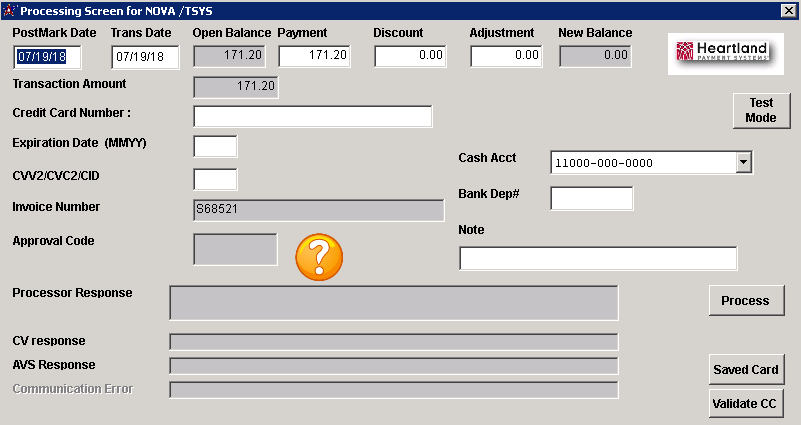Click the Adjustment amount field
Screen dimensions: 801x425
coord(506,56)
